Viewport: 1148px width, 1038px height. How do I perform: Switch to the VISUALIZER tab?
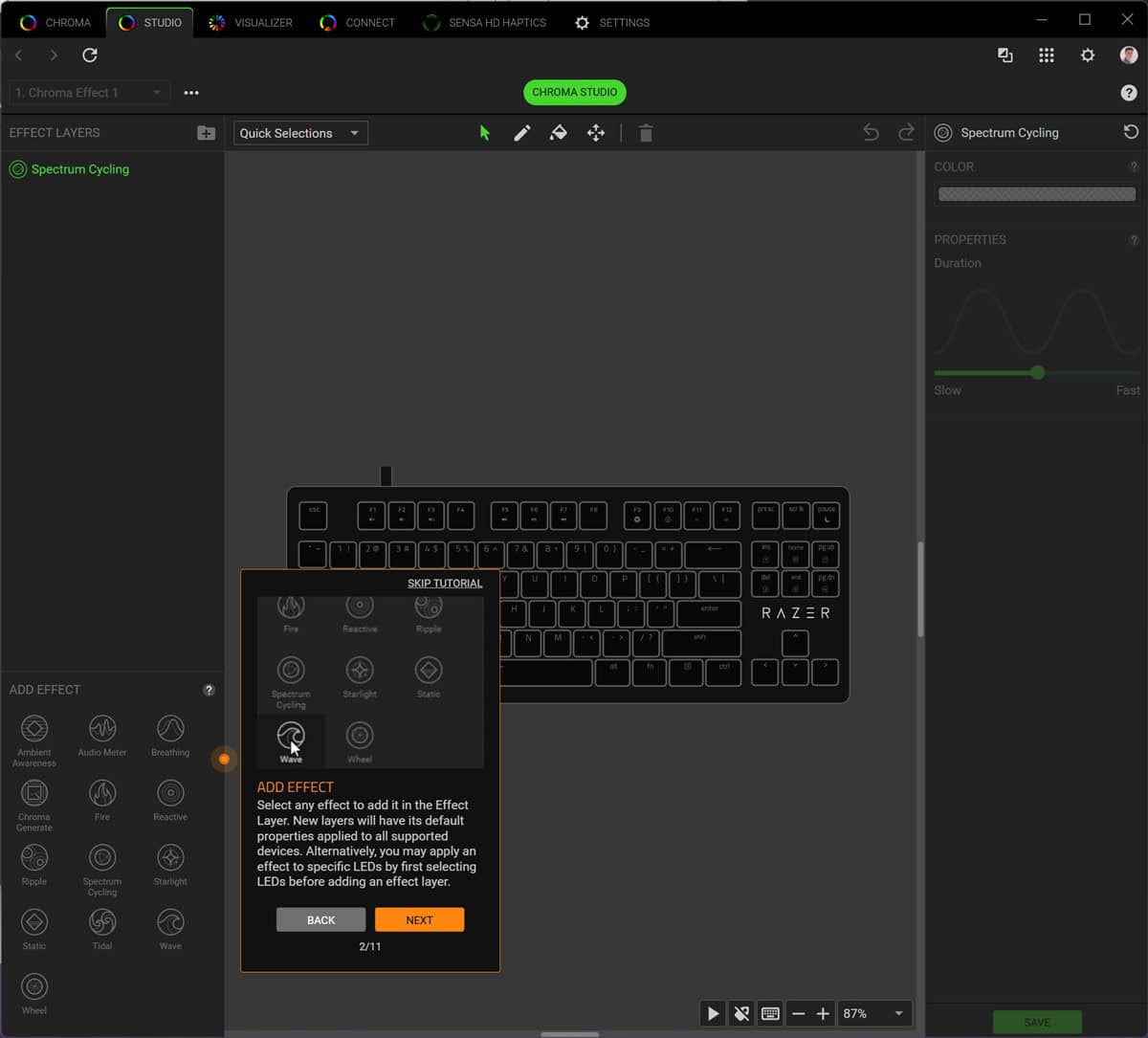[251, 22]
